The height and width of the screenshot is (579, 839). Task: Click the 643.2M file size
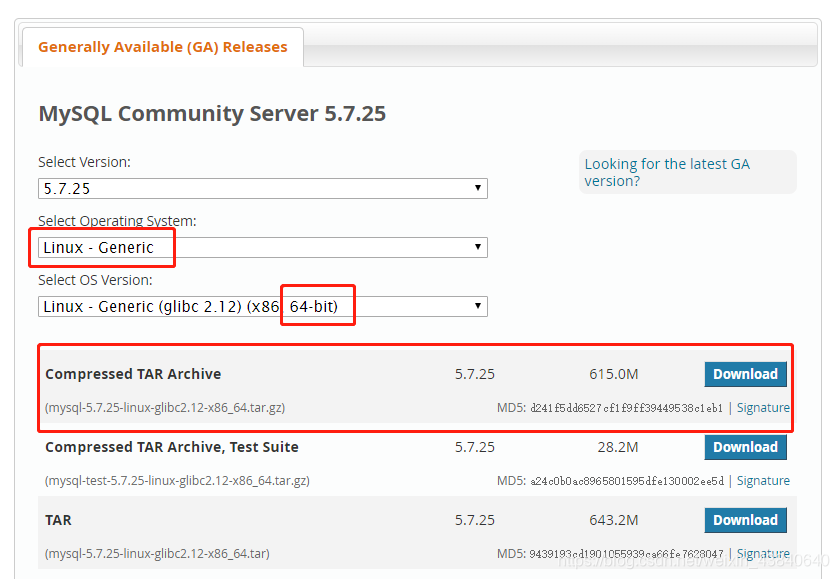[x=614, y=520]
